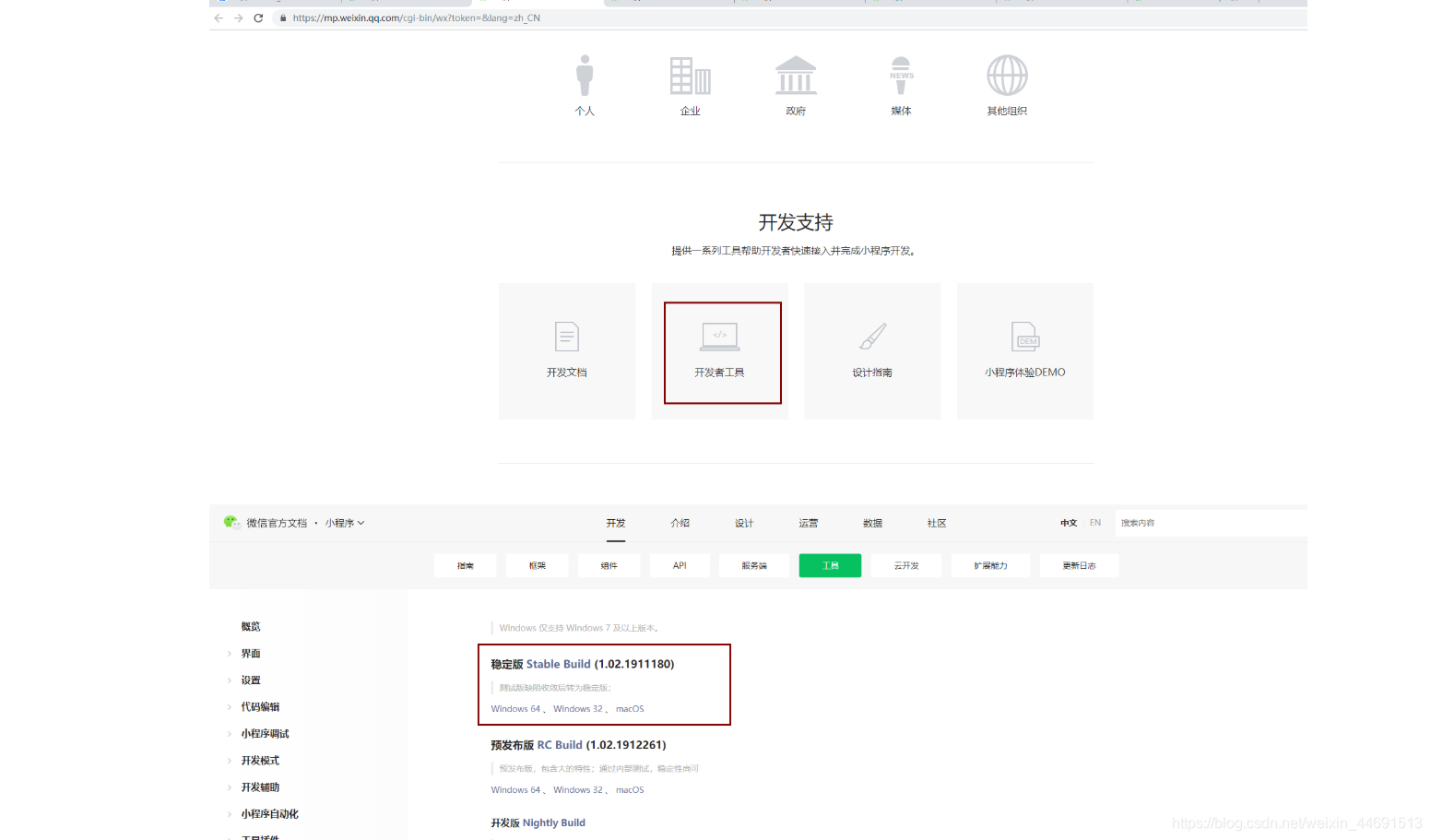Open the 设计指南 brush card
Screen dimensions: 1431x840
click(x=872, y=351)
